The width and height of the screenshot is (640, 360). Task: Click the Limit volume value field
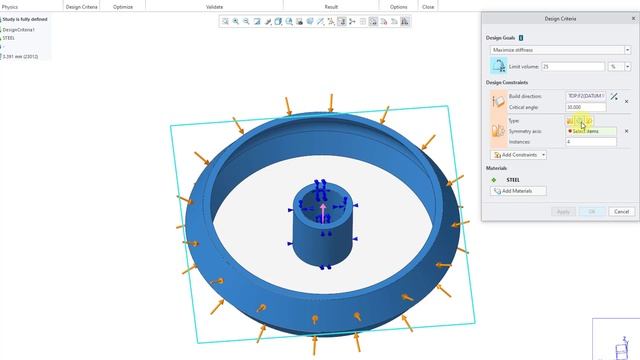click(x=573, y=67)
